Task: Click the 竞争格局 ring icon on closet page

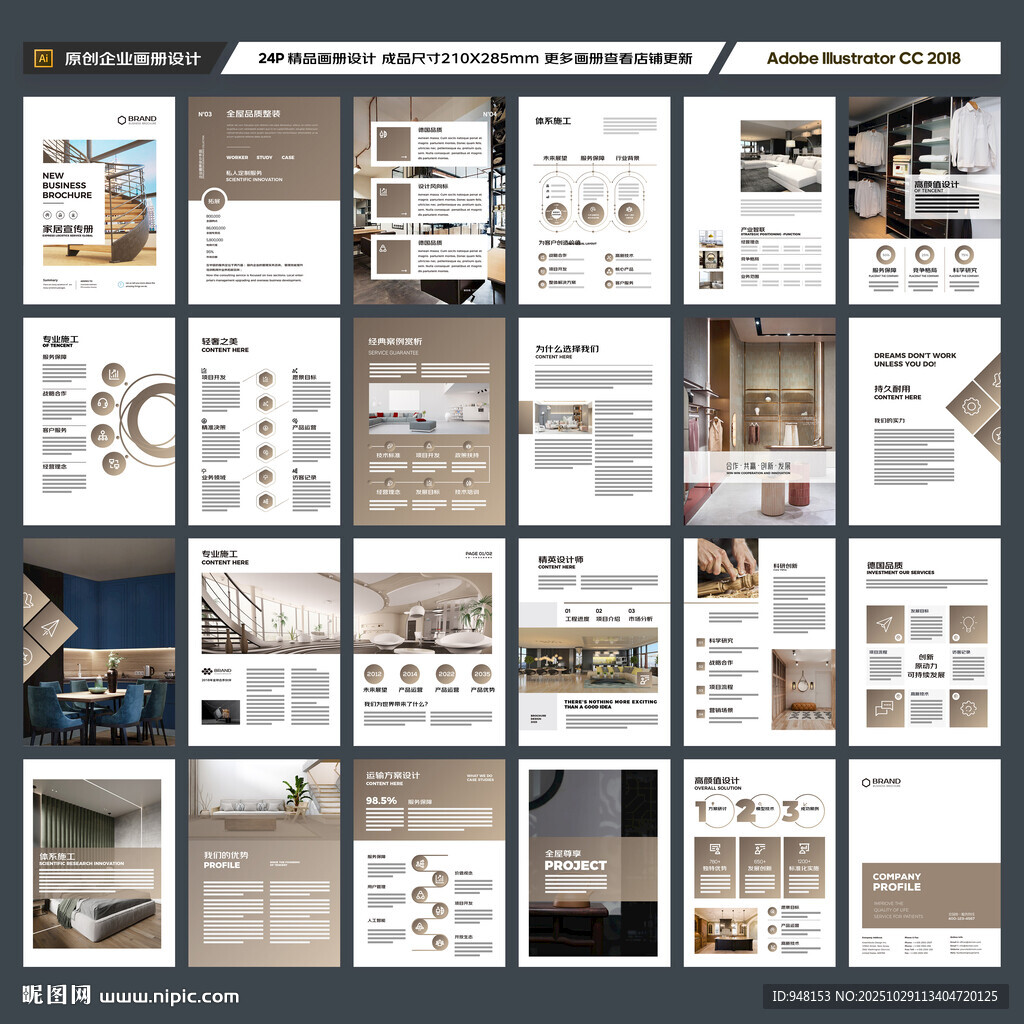Action: coord(924,255)
